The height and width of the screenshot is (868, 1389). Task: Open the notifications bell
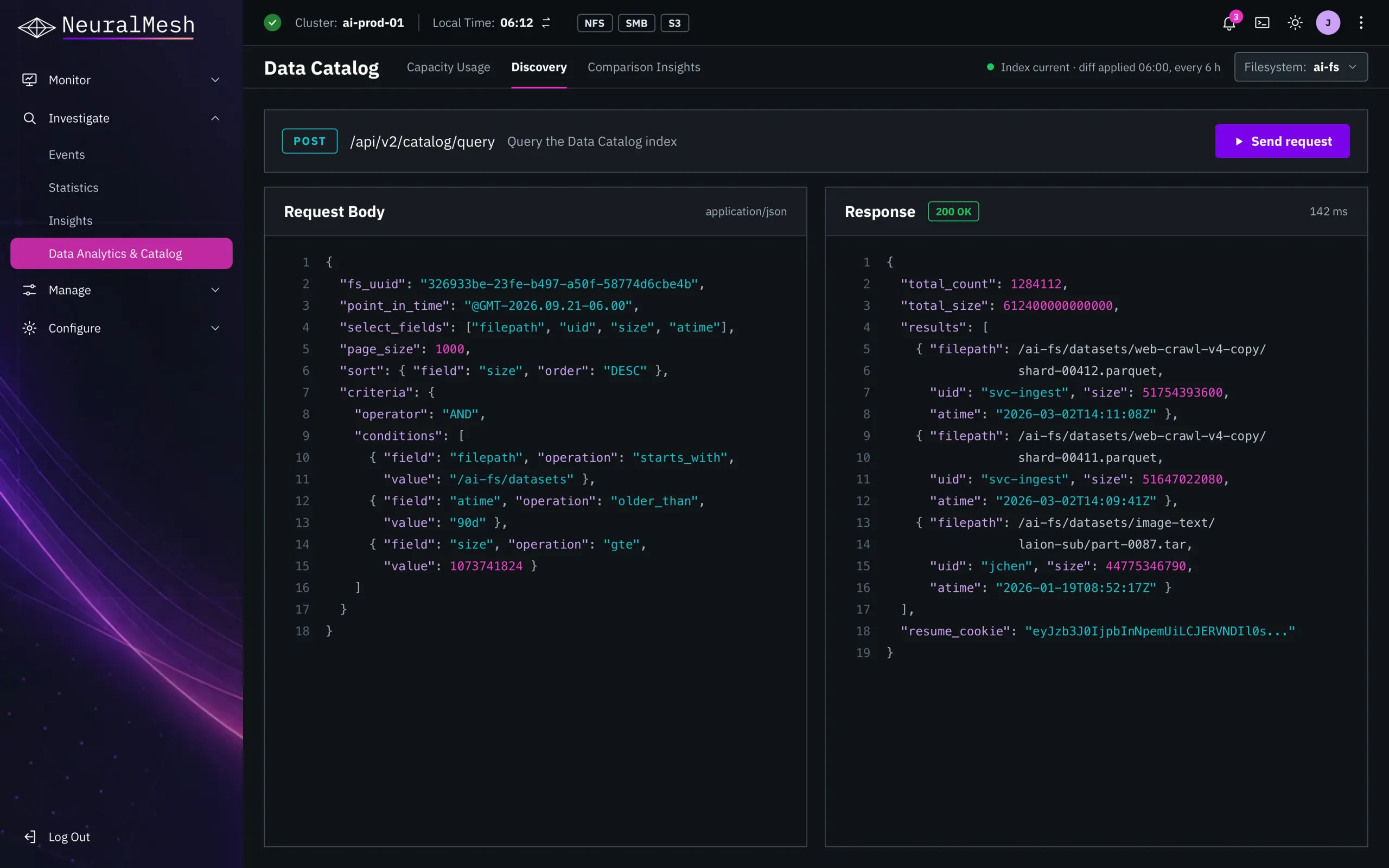1228,23
